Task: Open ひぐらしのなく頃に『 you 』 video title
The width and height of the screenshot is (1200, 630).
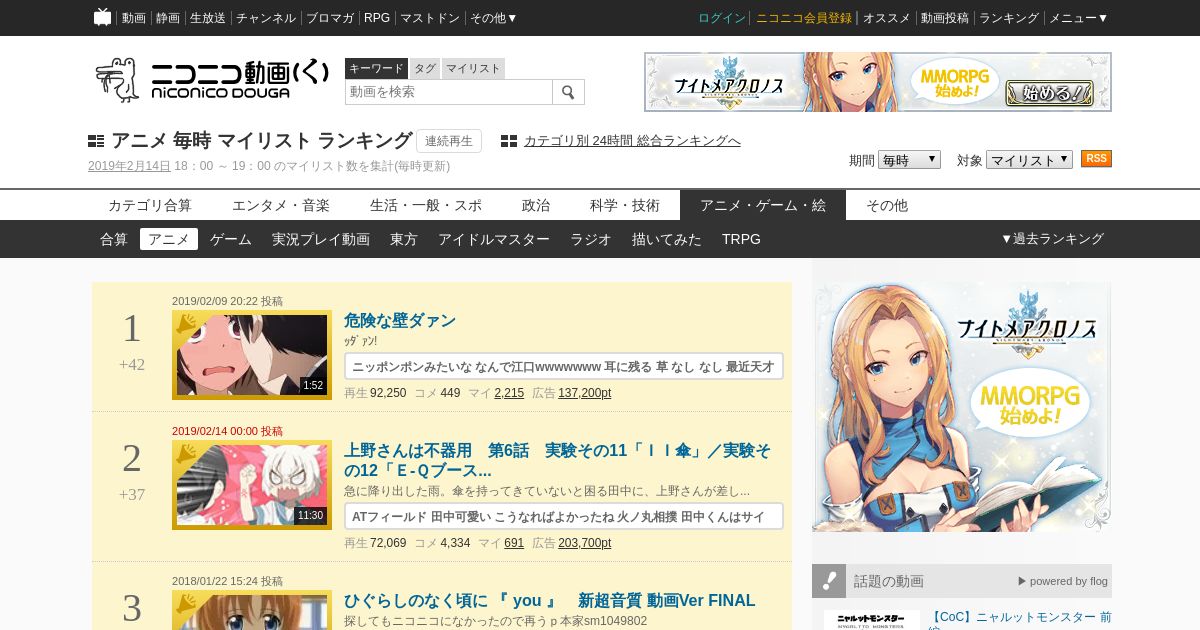Action: 550,601
